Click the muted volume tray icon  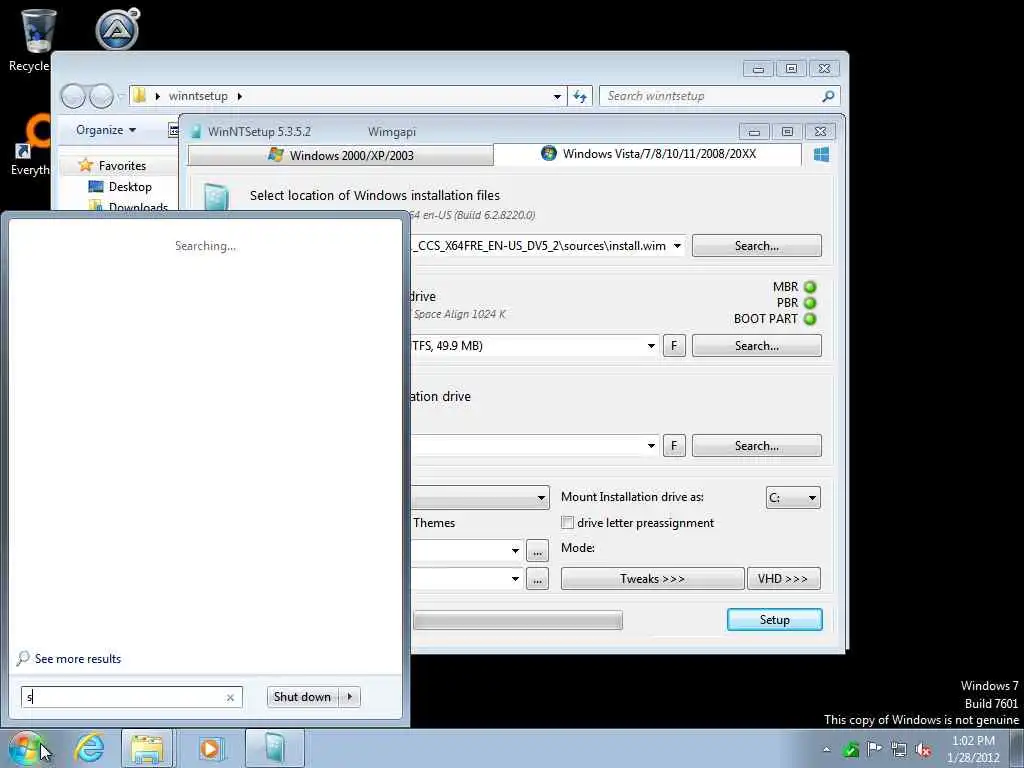923,750
